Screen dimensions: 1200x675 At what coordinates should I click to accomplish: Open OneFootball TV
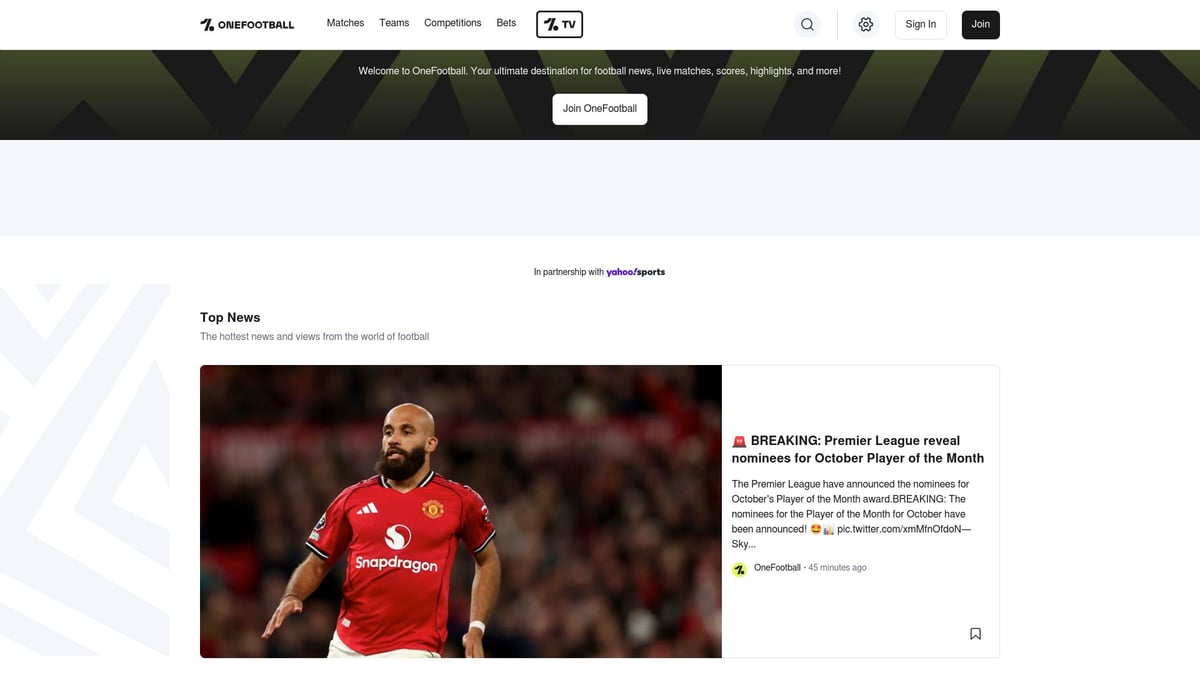[x=558, y=24]
